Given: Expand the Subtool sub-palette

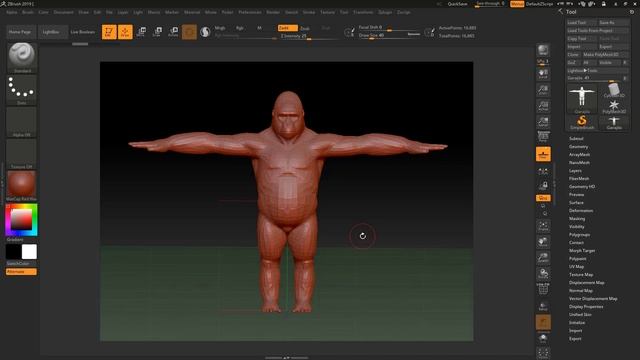Looking at the screenshot, I should (x=576, y=139).
